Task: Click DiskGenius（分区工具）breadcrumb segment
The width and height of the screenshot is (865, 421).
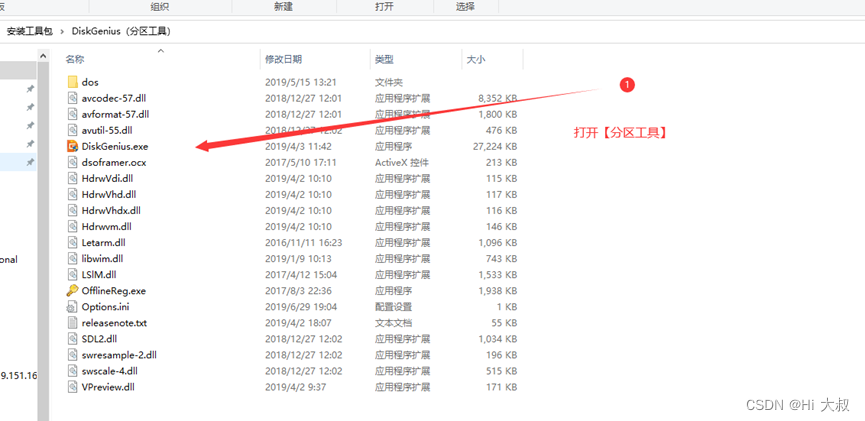Action: point(121,31)
